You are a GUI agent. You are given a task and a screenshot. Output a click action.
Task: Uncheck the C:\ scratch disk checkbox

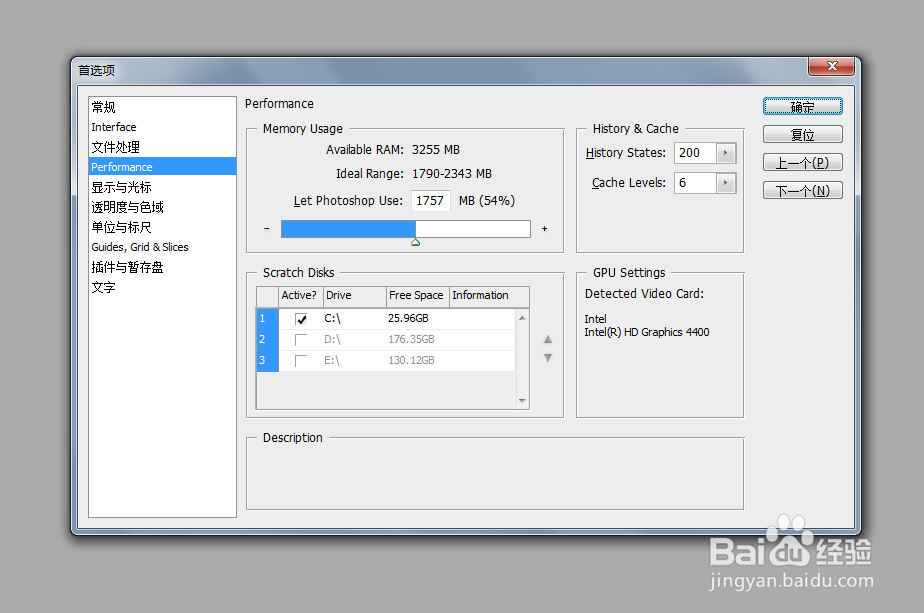(x=301, y=319)
